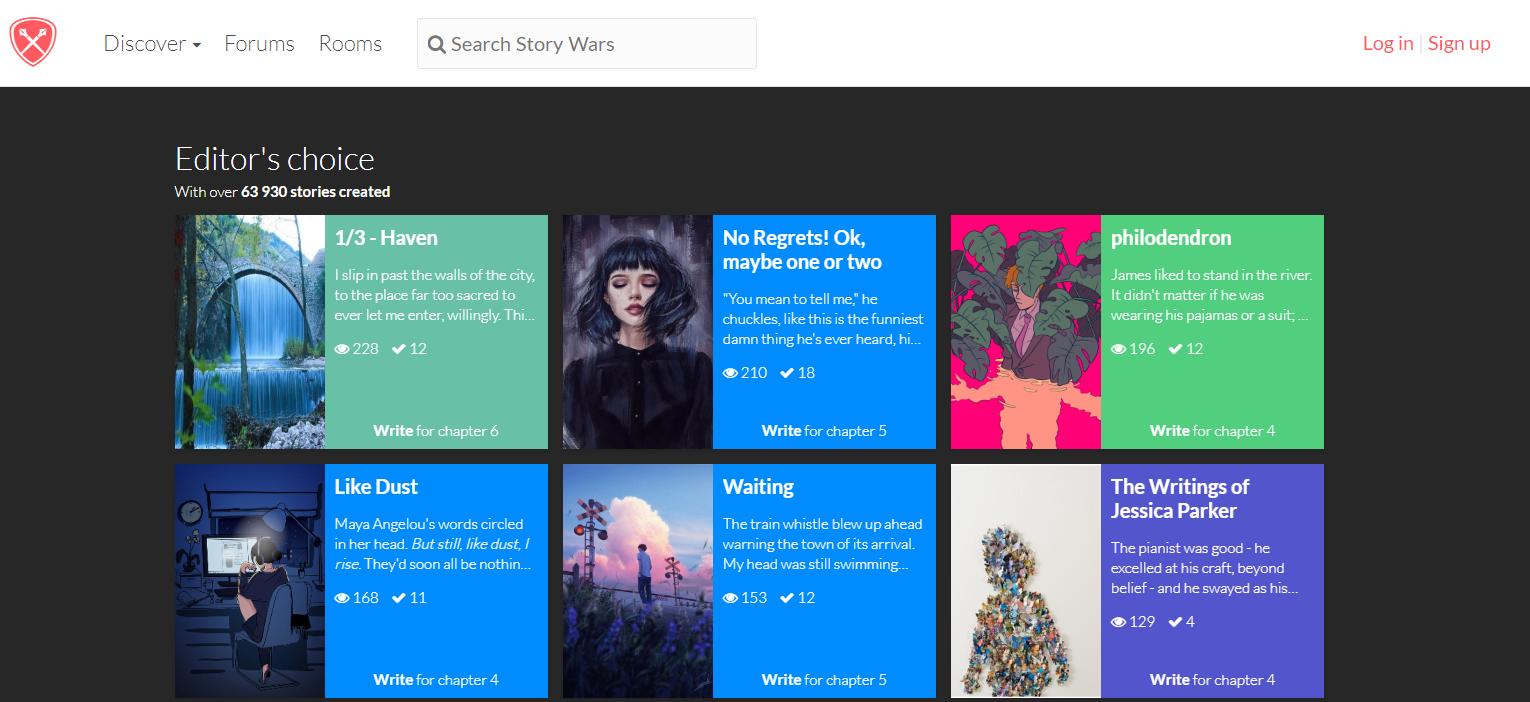Click Write for chapter 4 on philodendron
This screenshot has height=702, width=1530.
(x=1212, y=431)
